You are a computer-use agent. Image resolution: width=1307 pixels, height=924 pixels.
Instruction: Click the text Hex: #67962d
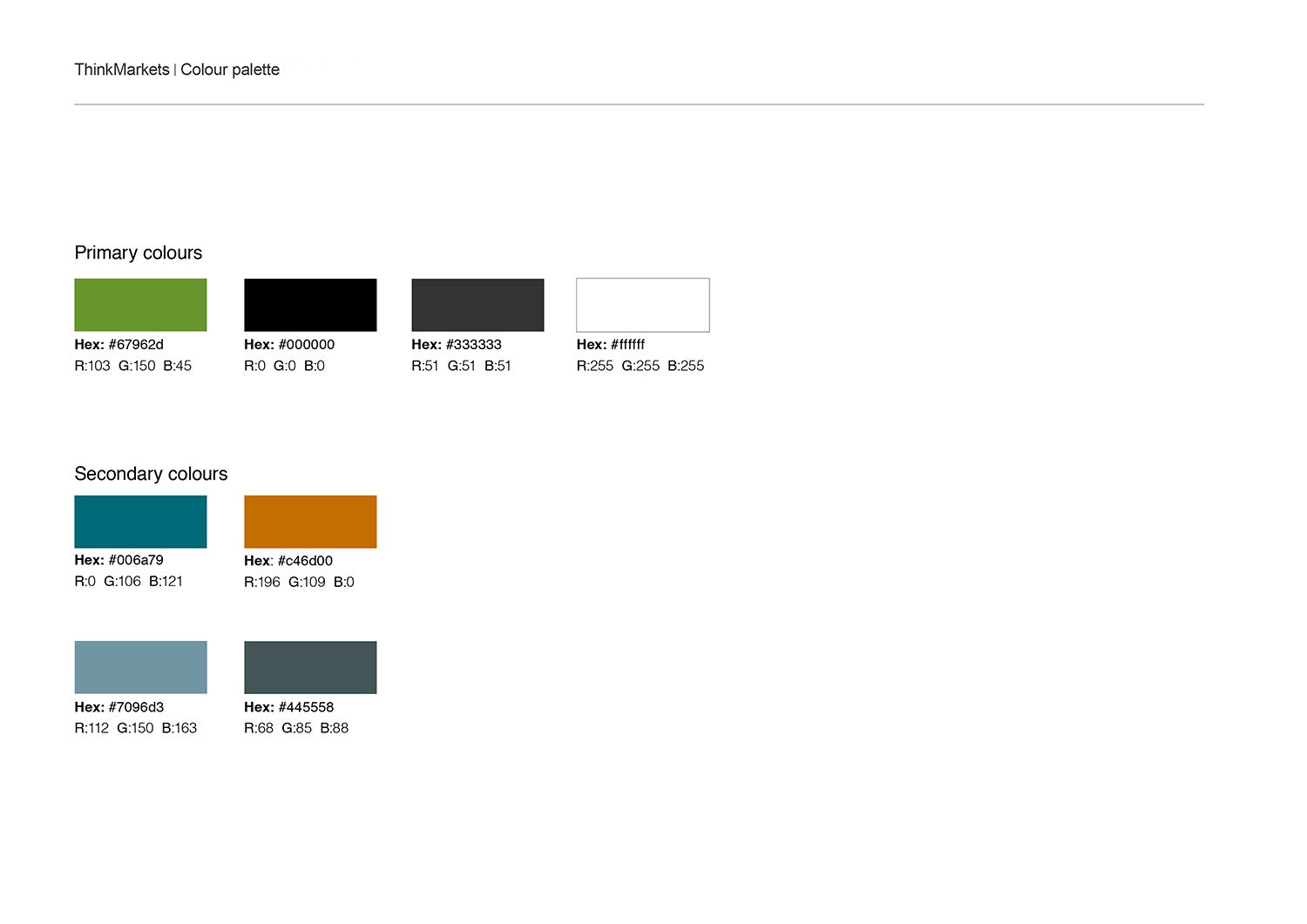point(119,345)
